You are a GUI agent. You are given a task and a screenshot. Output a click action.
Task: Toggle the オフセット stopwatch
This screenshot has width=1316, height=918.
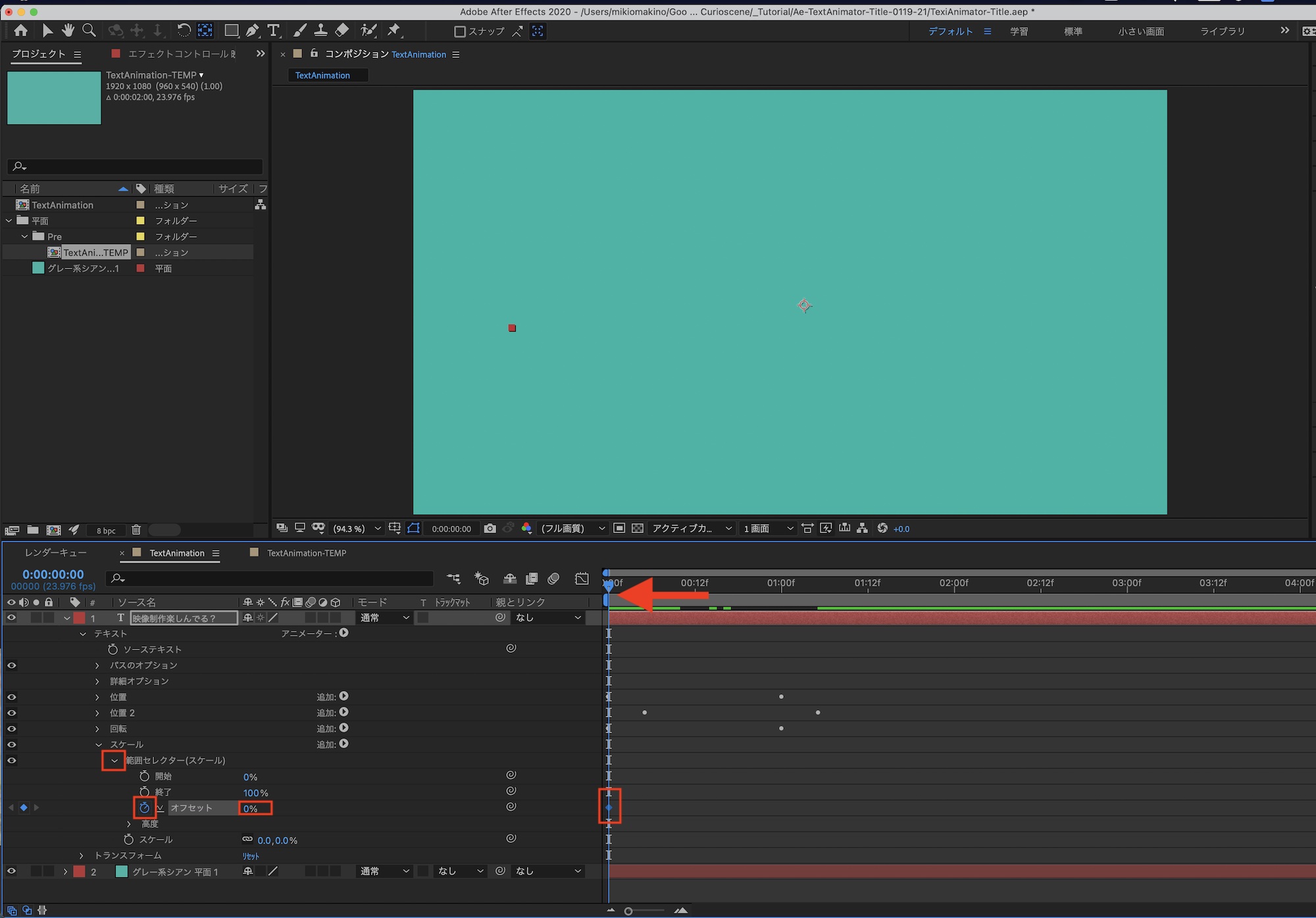(145, 807)
